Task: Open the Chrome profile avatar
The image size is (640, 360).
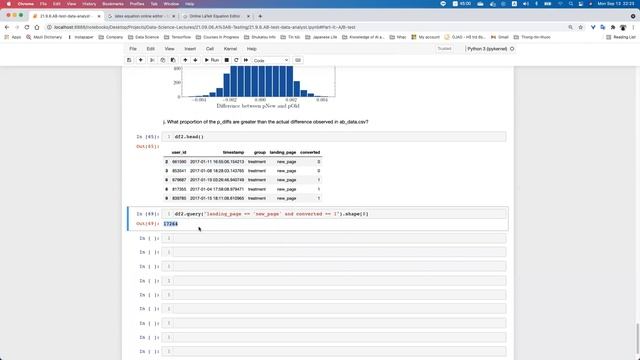Action: click(x=623, y=27)
